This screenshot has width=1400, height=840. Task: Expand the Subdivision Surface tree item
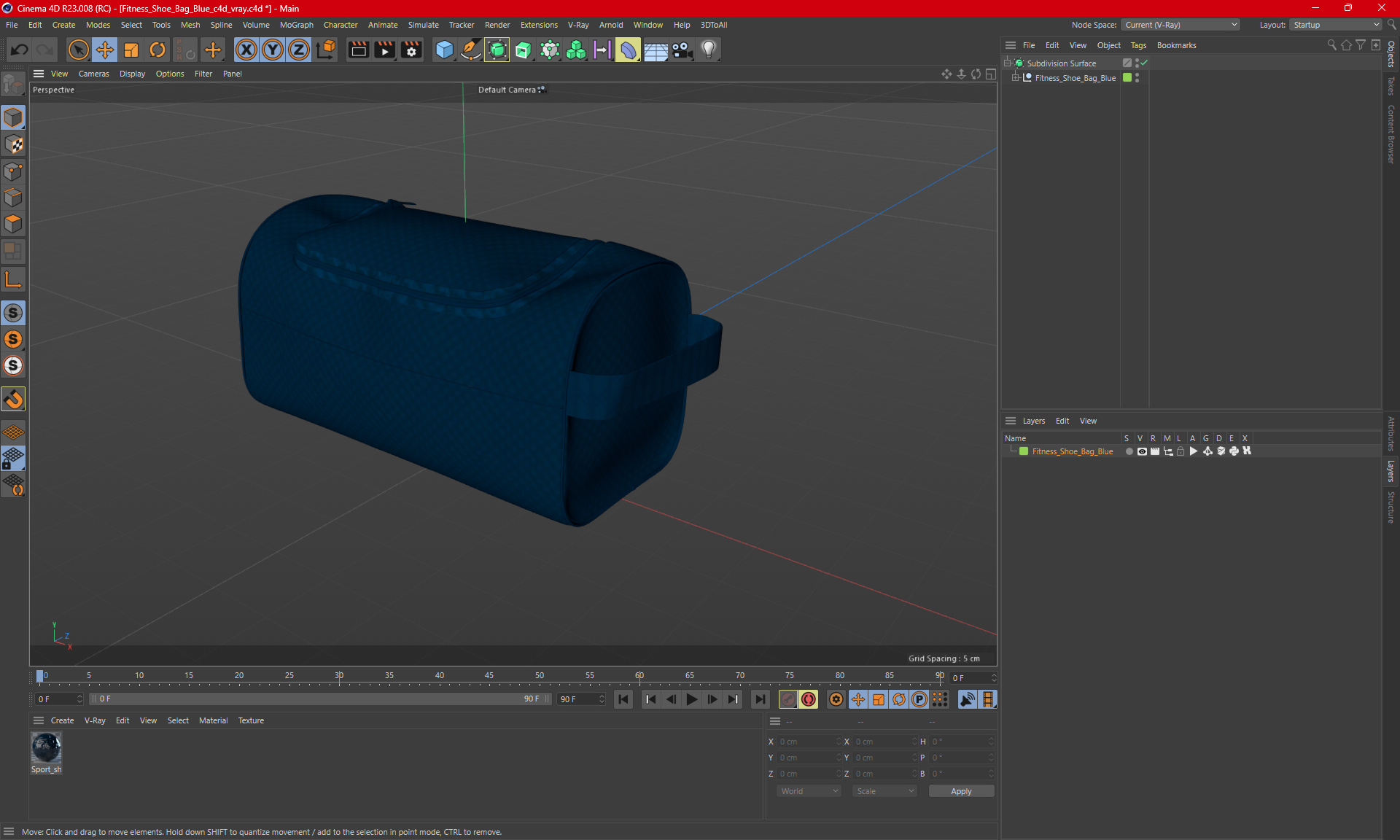click(1008, 63)
